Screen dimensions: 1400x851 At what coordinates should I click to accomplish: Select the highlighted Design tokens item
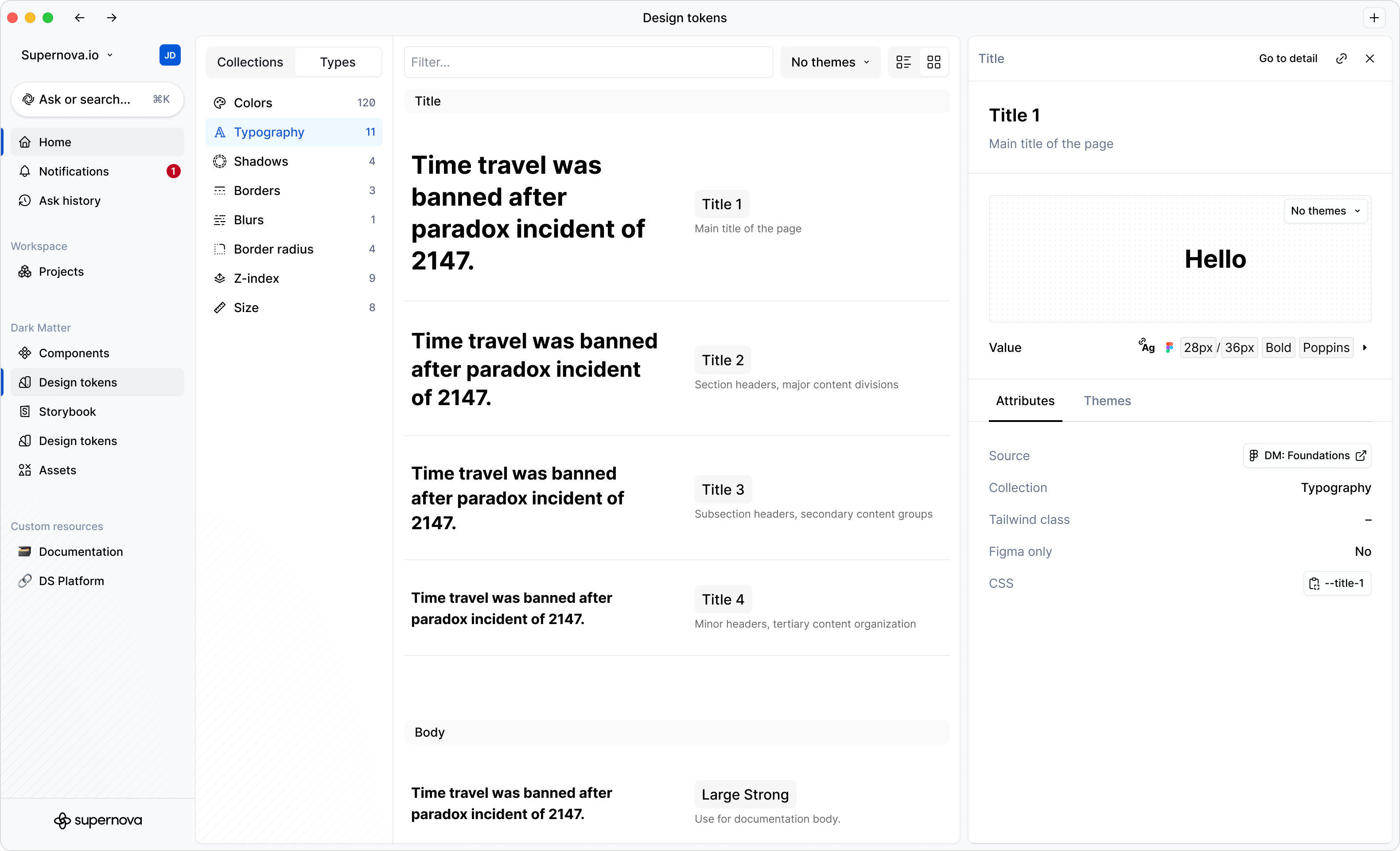pos(97,383)
